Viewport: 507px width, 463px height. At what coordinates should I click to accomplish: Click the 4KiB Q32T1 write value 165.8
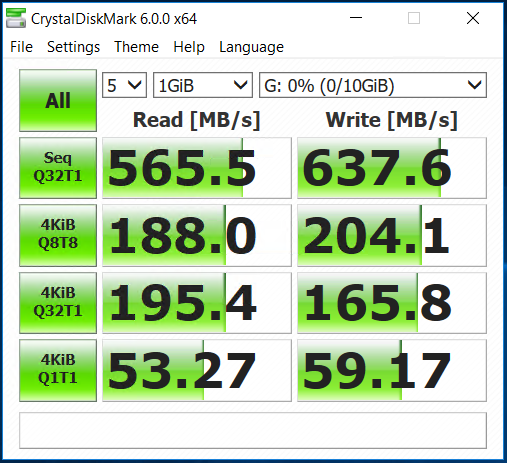pos(392,303)
